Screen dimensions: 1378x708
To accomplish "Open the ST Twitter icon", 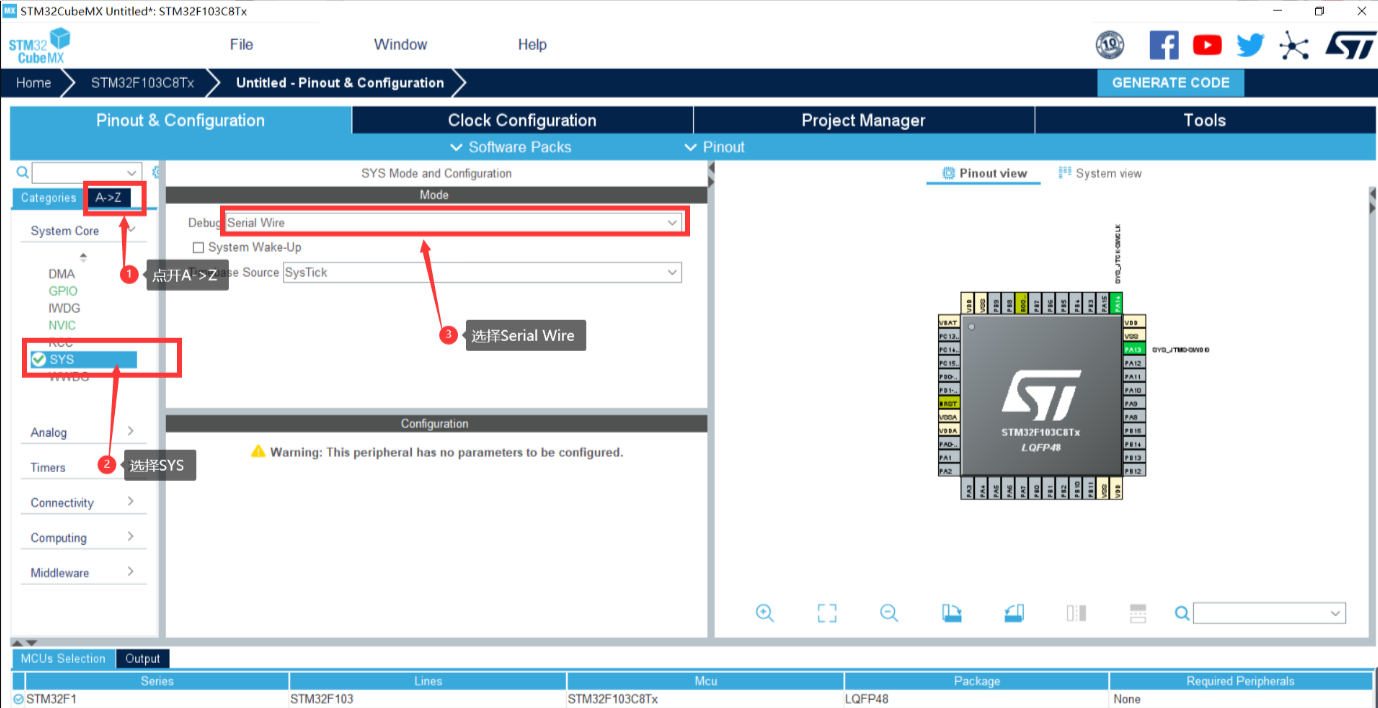I will click(x=1250, y=45).
